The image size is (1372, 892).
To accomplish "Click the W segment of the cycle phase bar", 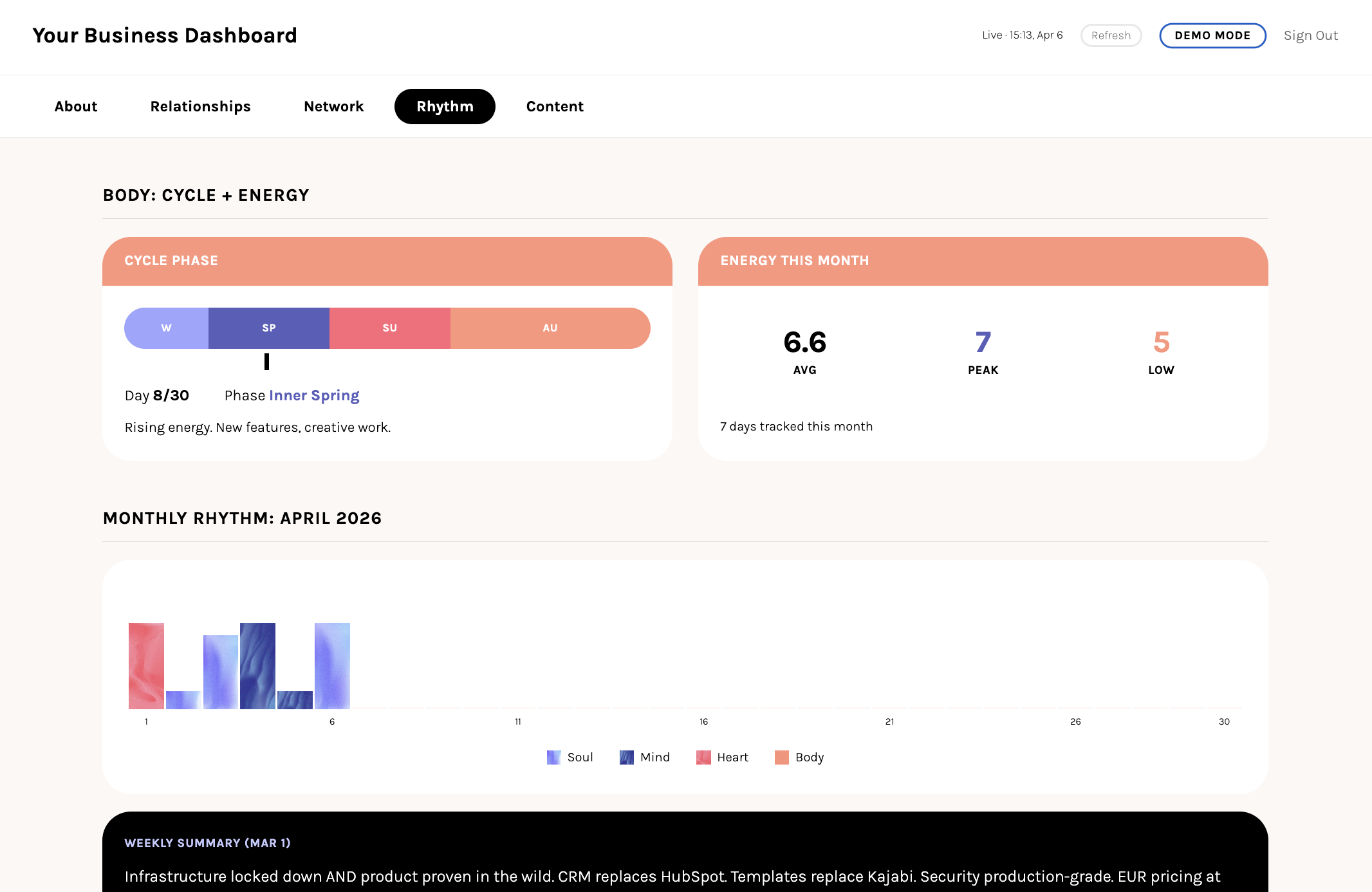I will coord(165,328).
